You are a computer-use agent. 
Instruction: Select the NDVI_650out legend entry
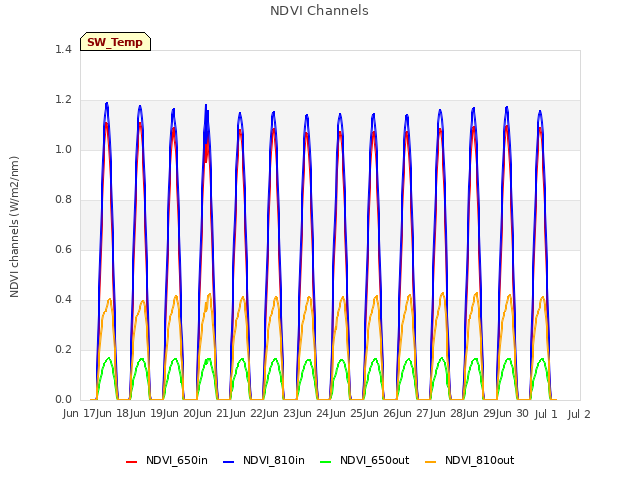click(x=364, y=460)
